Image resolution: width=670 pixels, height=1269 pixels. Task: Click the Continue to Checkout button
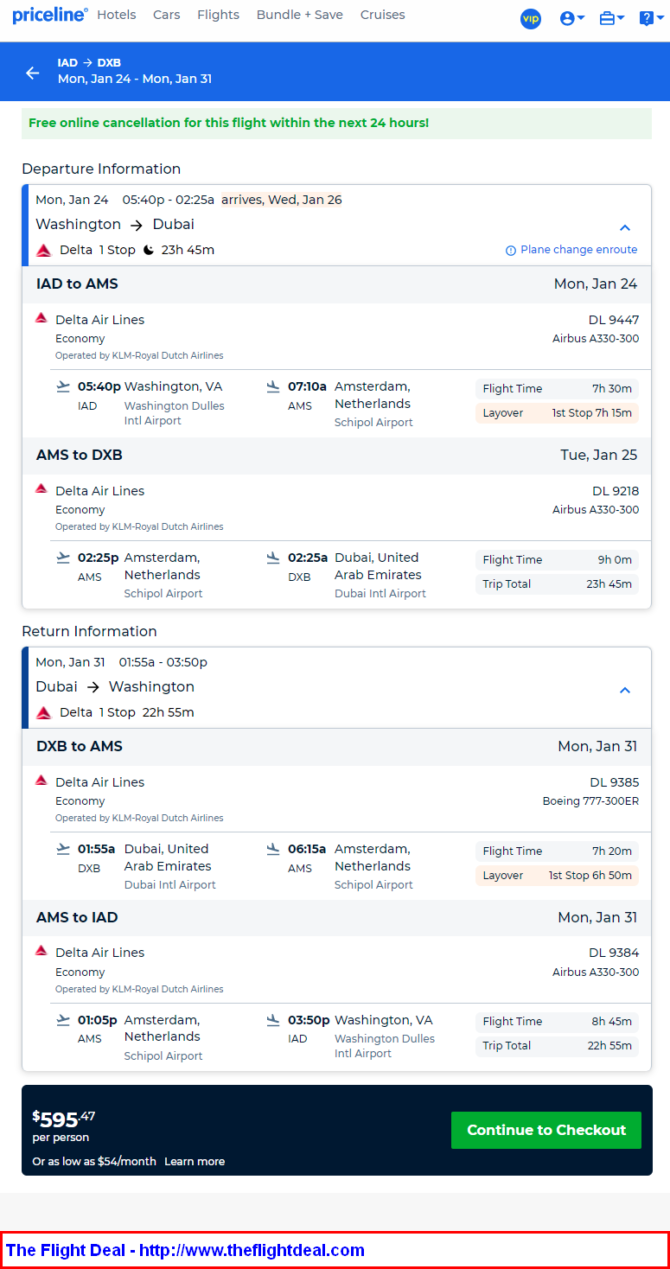pos(546,1130)
